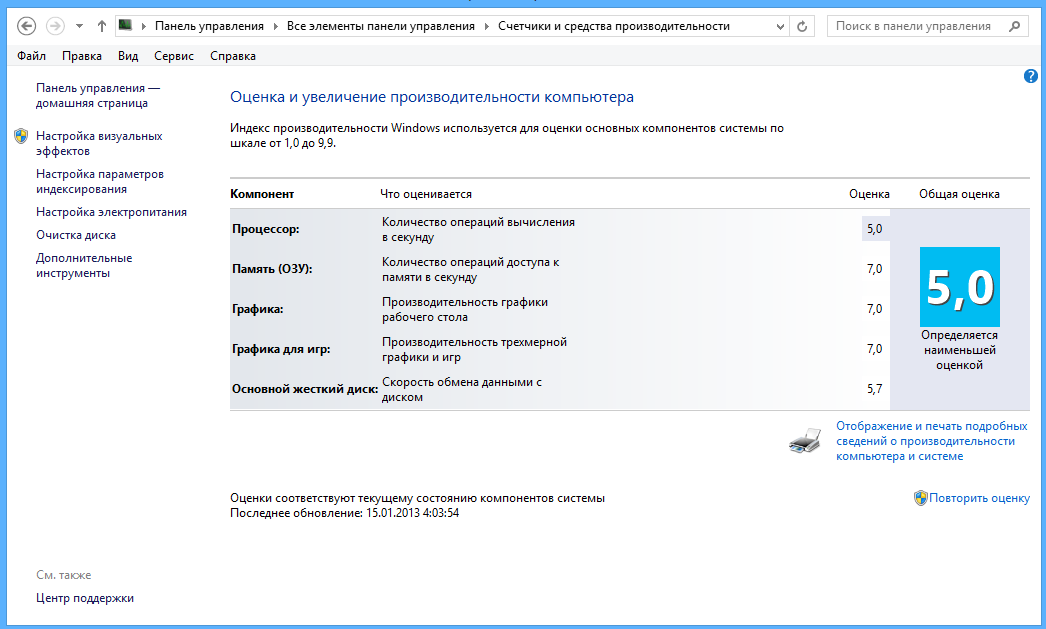Open Очистка диска link
This screenshot has height=629, width=1046.
click(76, 235)
